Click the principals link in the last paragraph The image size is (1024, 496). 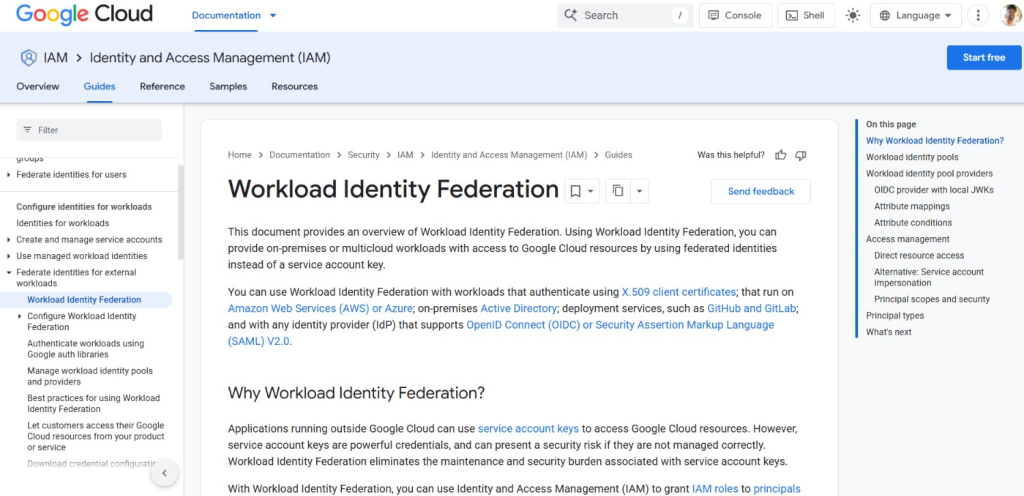click(x=776, y=488)
